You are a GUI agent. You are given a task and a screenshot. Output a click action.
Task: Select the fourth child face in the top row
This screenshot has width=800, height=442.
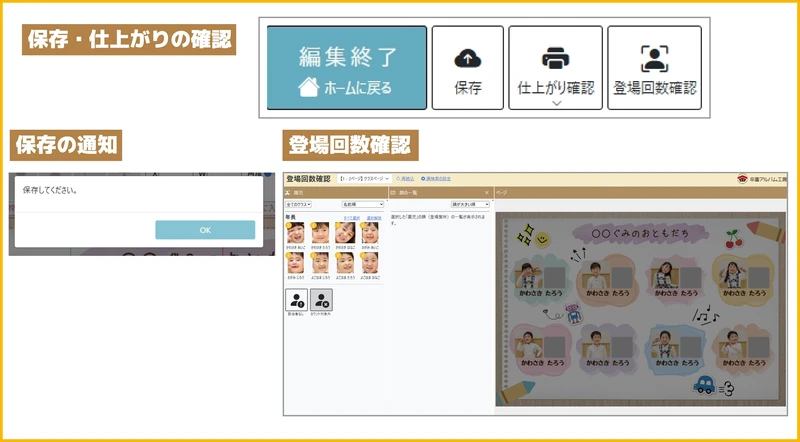pyautogui.click(x=370, y=233)
